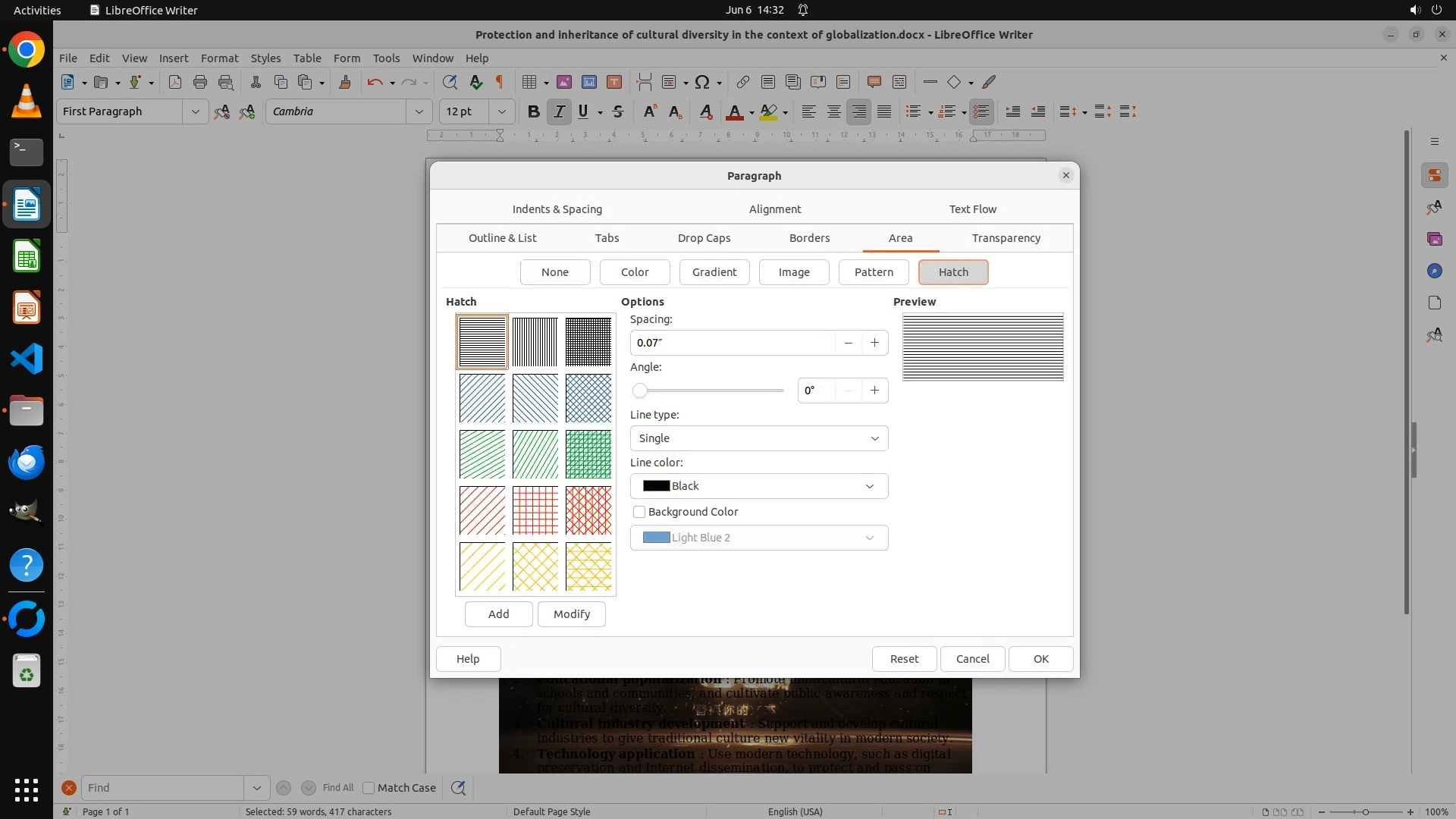Image resolution: width=1456 pixels, height=819 pixels.
Task: Click Justified alignment icon
Action: coord(884,111)
